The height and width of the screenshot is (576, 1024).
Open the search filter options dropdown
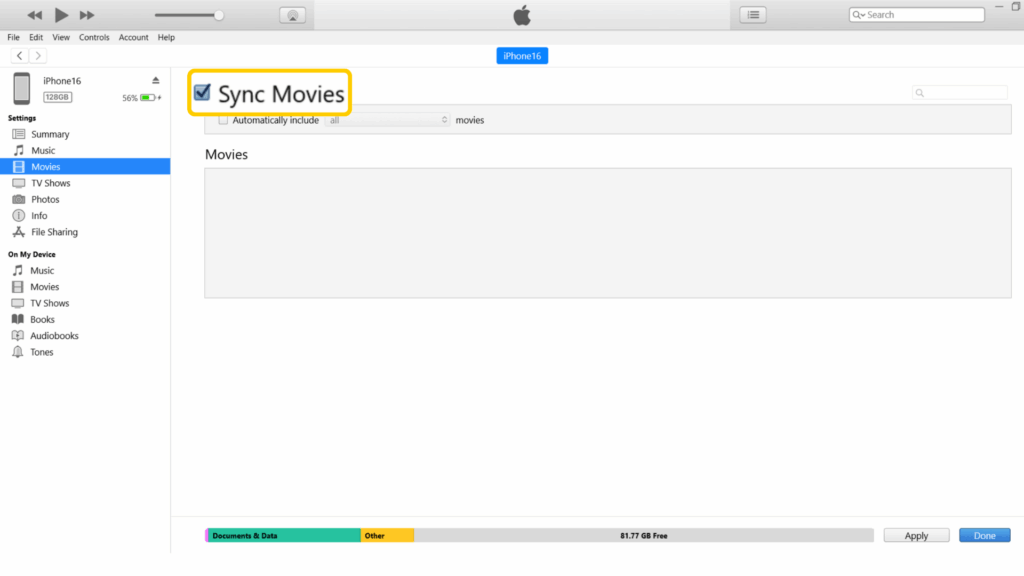(x=863, y=14)
